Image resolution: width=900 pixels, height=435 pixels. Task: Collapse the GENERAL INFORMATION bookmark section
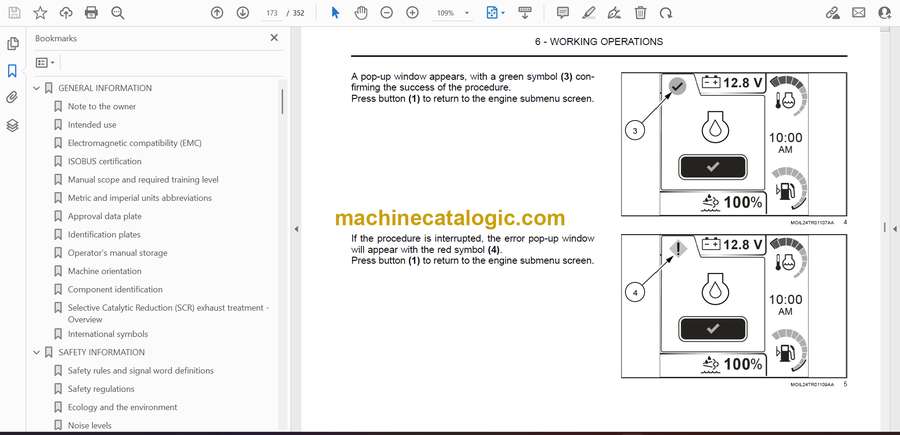37,88
